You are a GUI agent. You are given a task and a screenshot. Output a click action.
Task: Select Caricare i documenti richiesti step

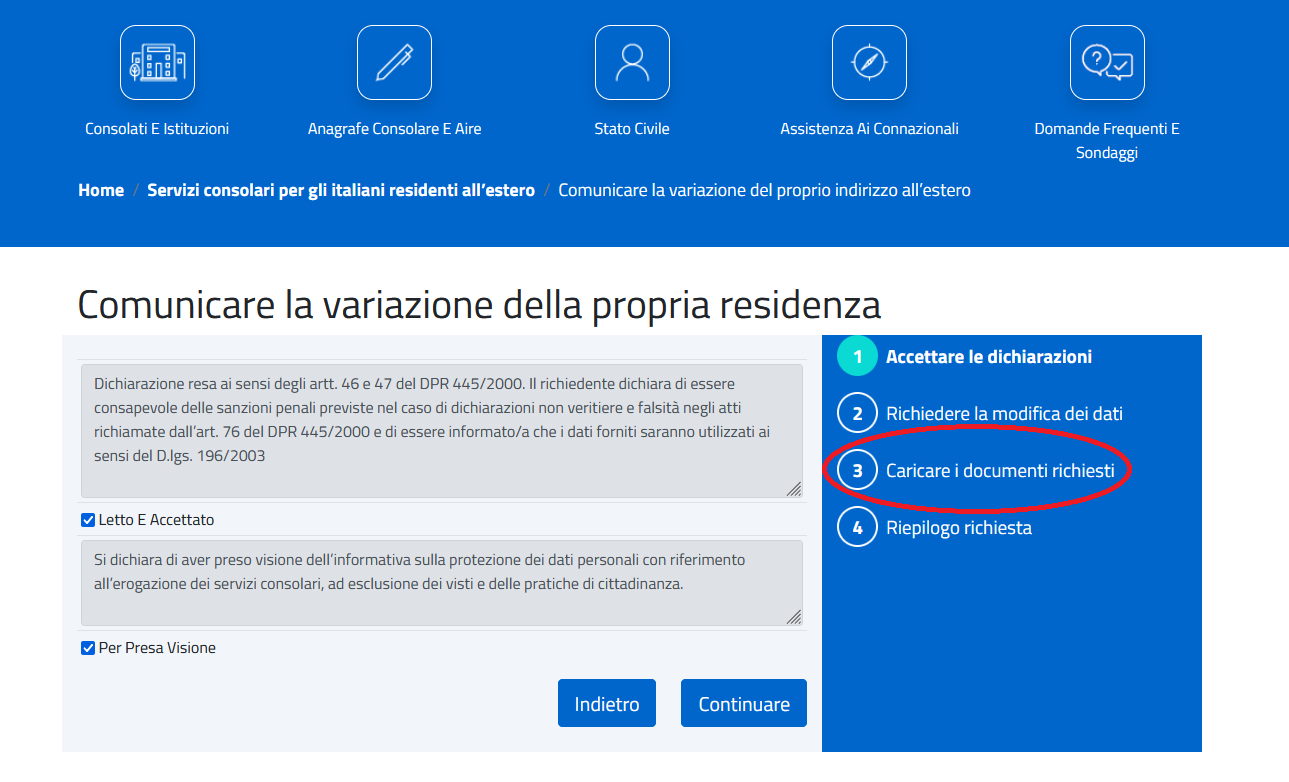(1000, 471)
